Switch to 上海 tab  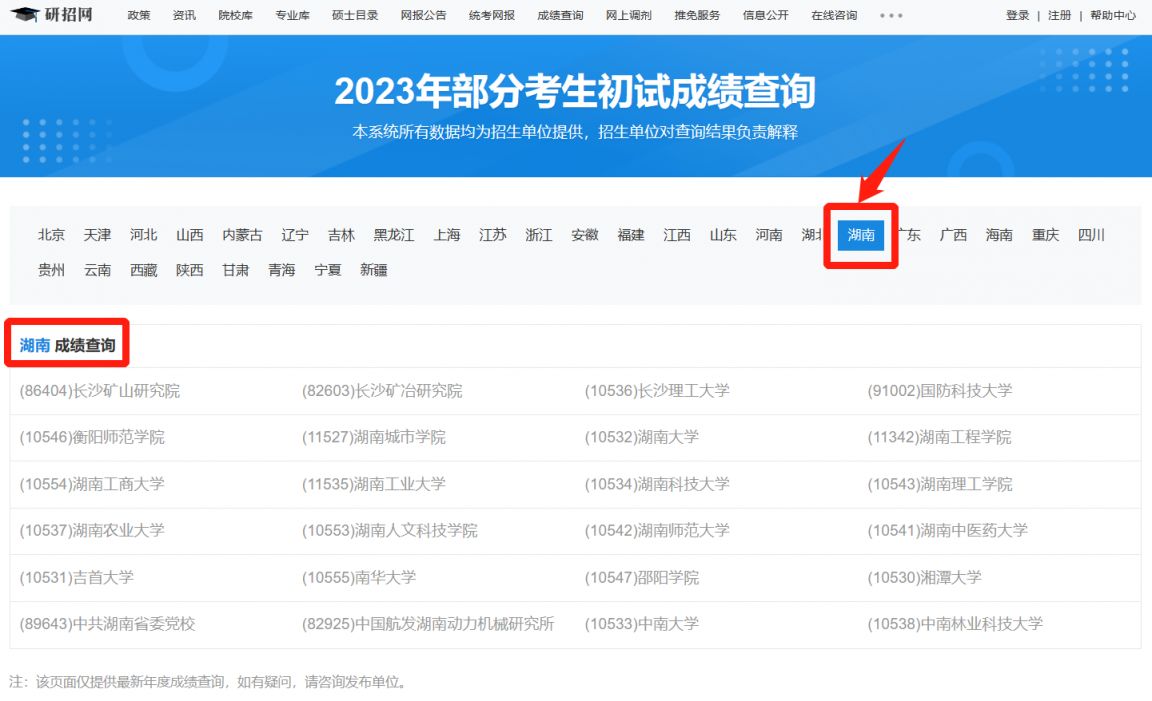pos(447,235)
